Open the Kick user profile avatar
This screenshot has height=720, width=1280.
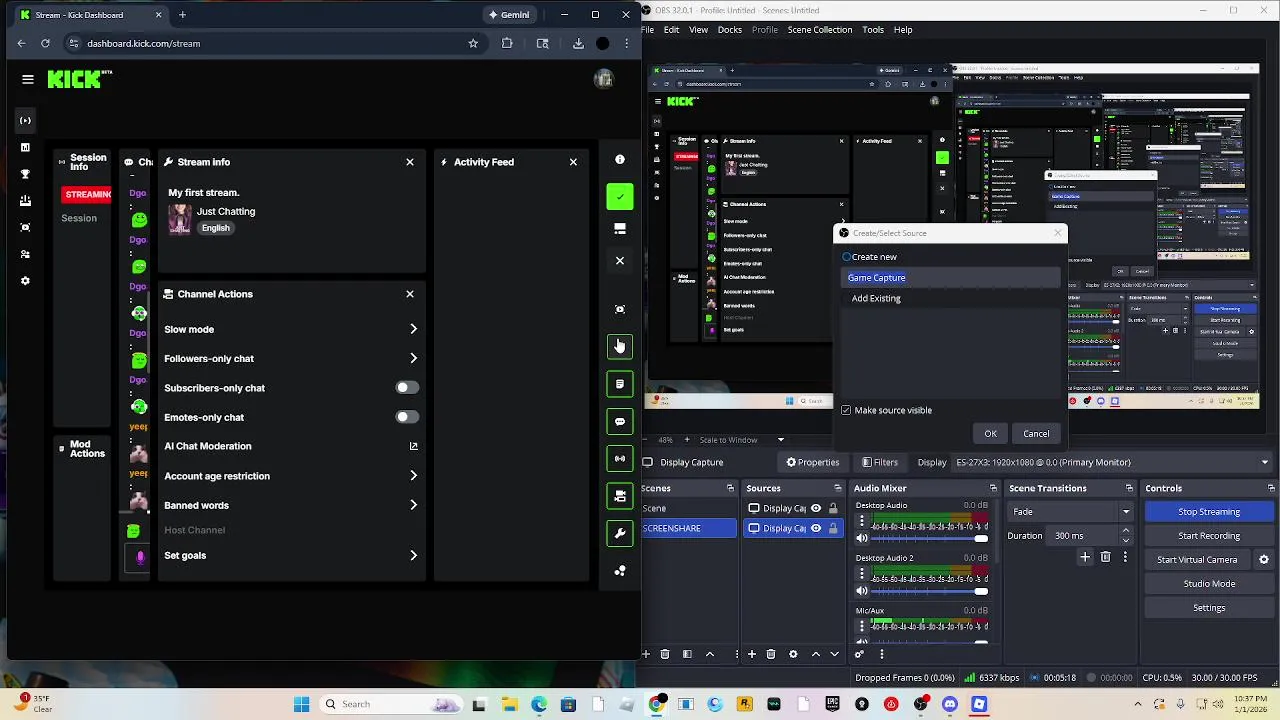coord(603,80)
